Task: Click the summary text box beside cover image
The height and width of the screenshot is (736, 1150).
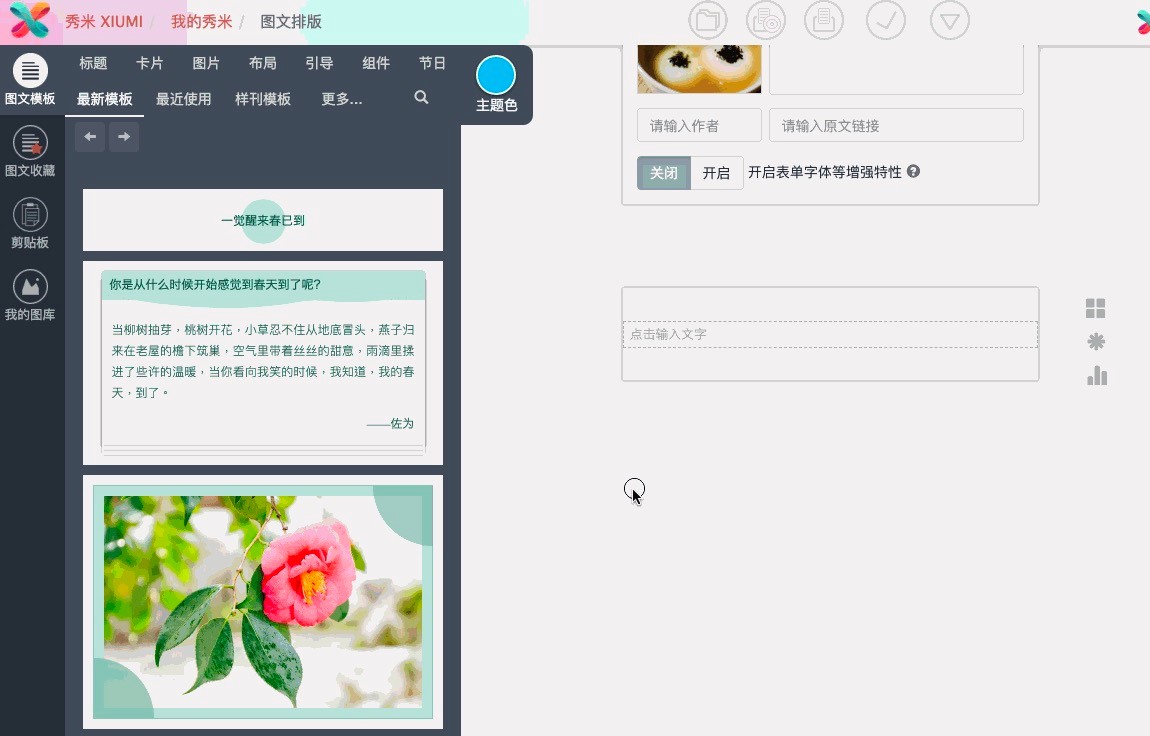Action: pos(896,69)
